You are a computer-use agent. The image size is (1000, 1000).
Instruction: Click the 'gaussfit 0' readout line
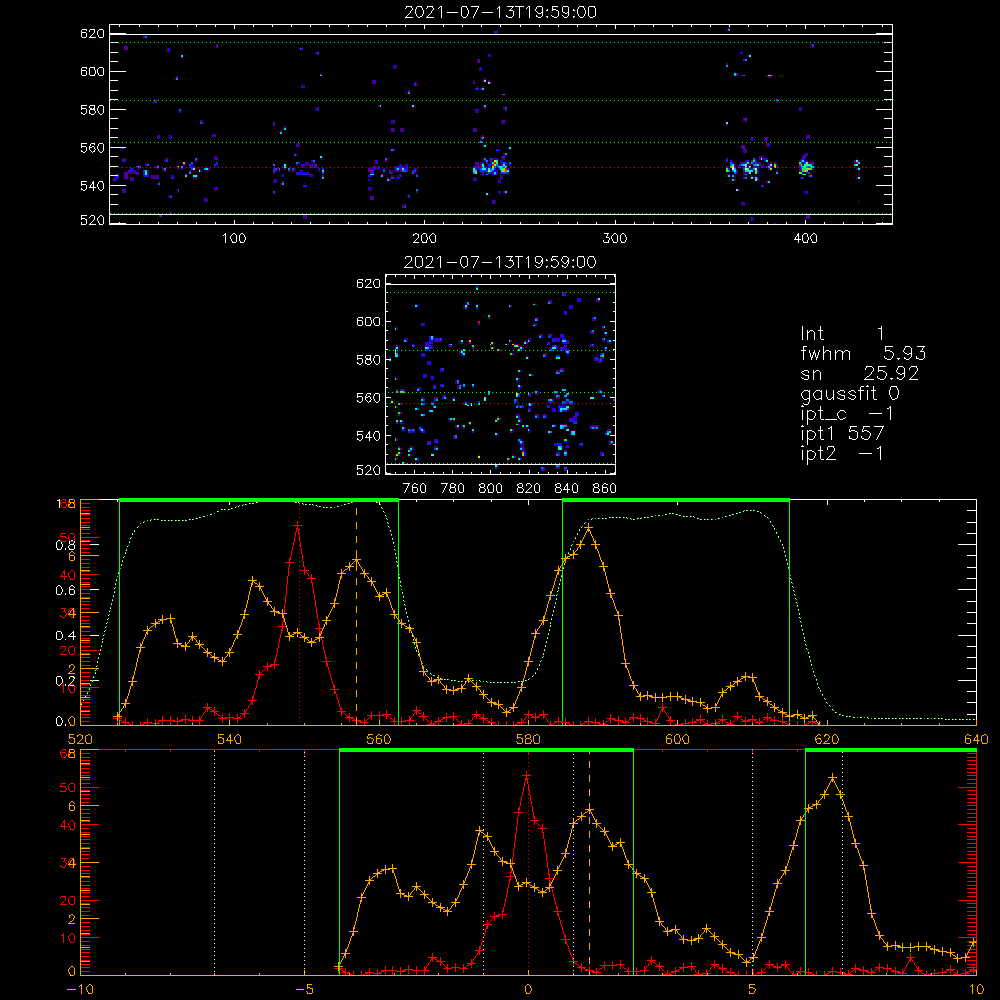(x=850, y=393)
